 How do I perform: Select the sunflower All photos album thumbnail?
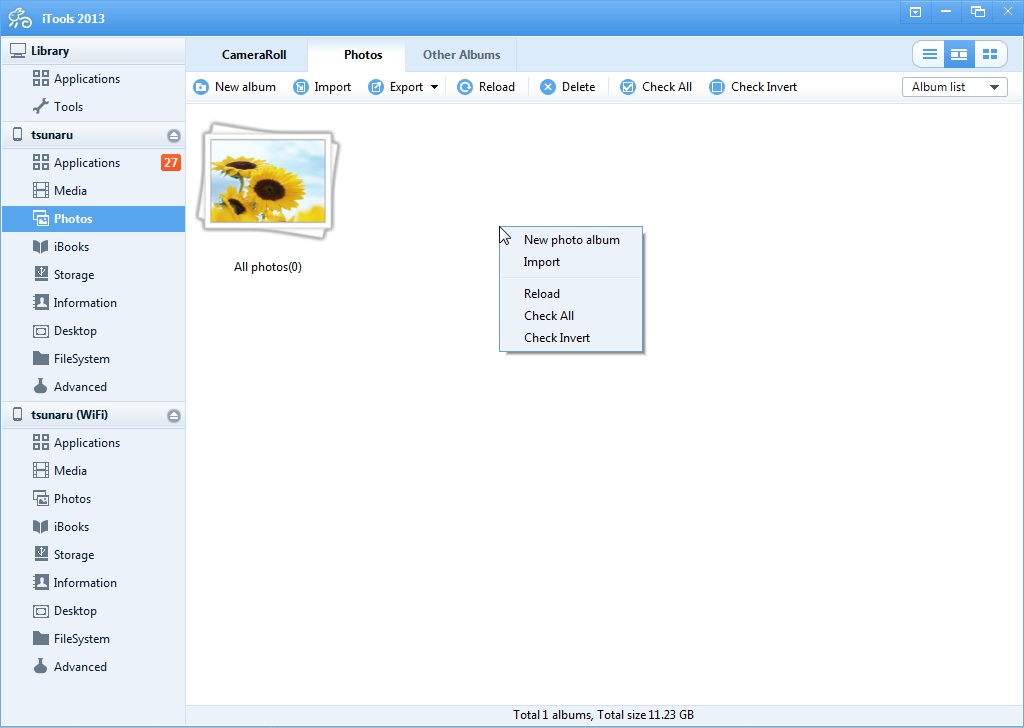pyautogui.click(x=268, y=180)
